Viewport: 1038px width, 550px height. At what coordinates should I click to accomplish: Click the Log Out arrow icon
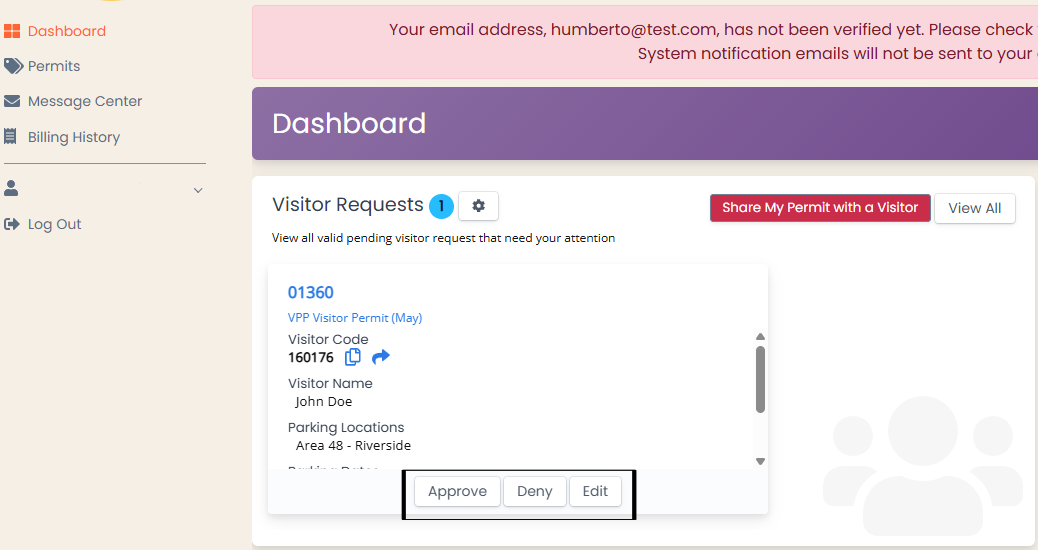(12, 224)
